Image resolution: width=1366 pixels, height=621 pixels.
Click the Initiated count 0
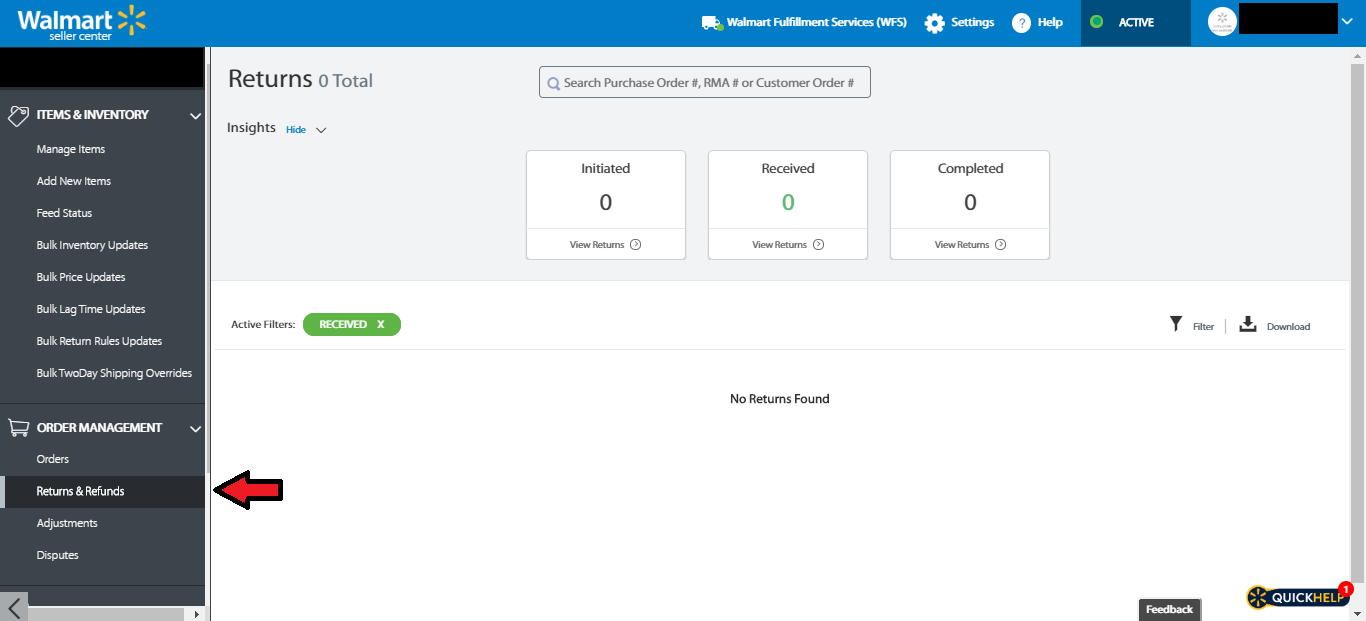tap(606, 203)
